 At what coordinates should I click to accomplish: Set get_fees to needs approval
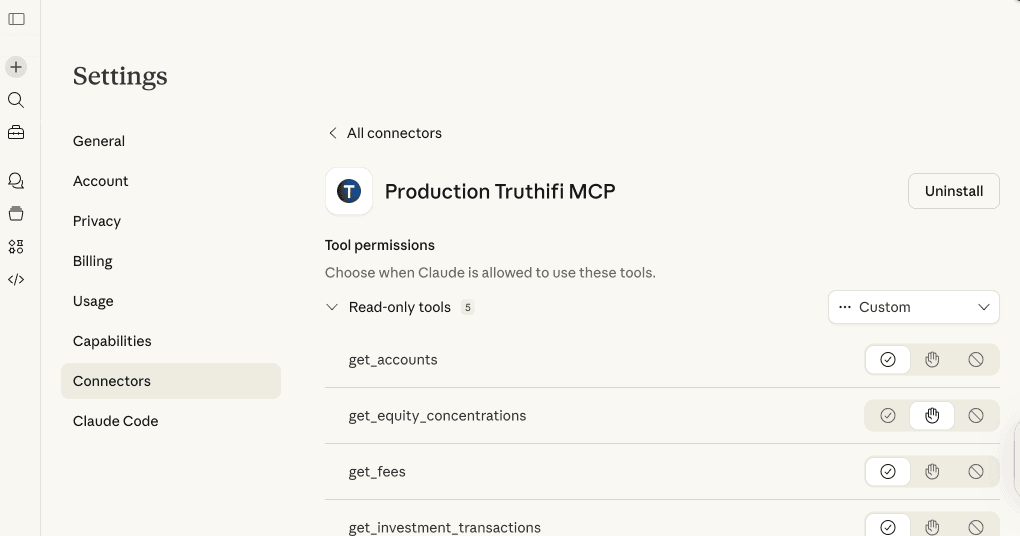(x=932, y=472)
